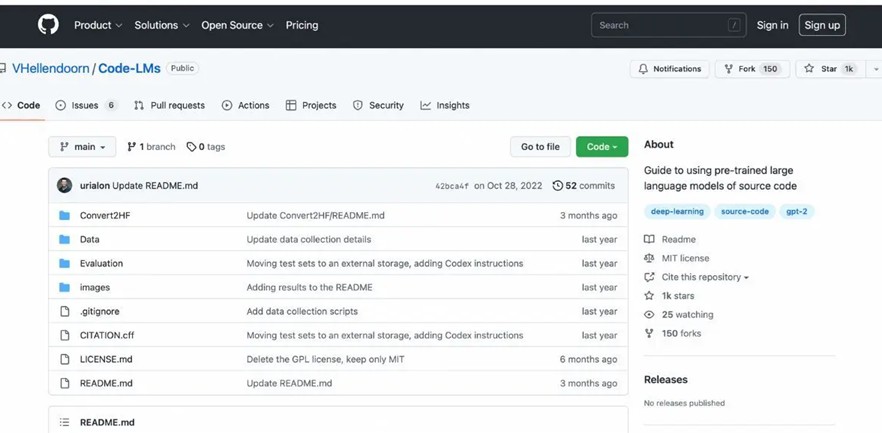This screenshot has width=882, height=433.
Task: Open 'Add data collection scripts' commit message
Action: click(302, 312)
